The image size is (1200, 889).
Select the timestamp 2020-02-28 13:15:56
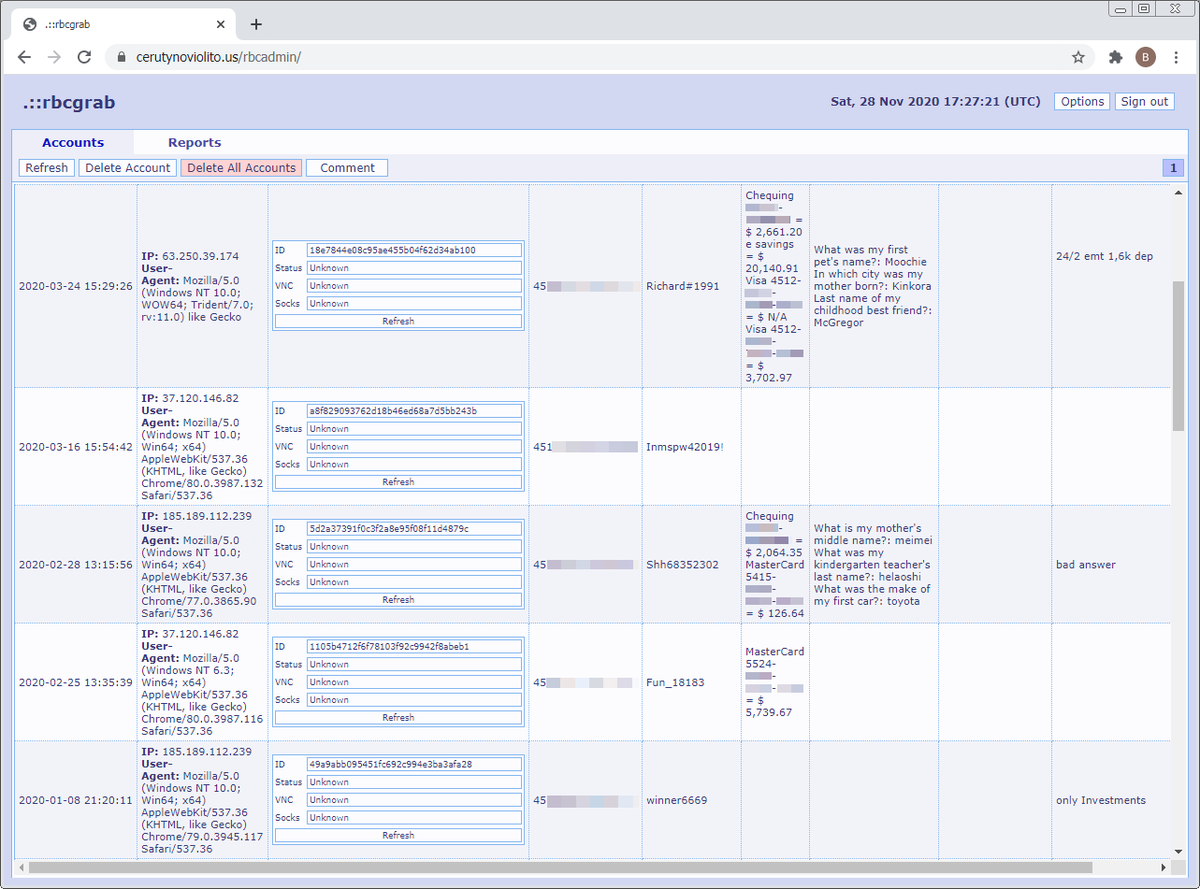76,565
